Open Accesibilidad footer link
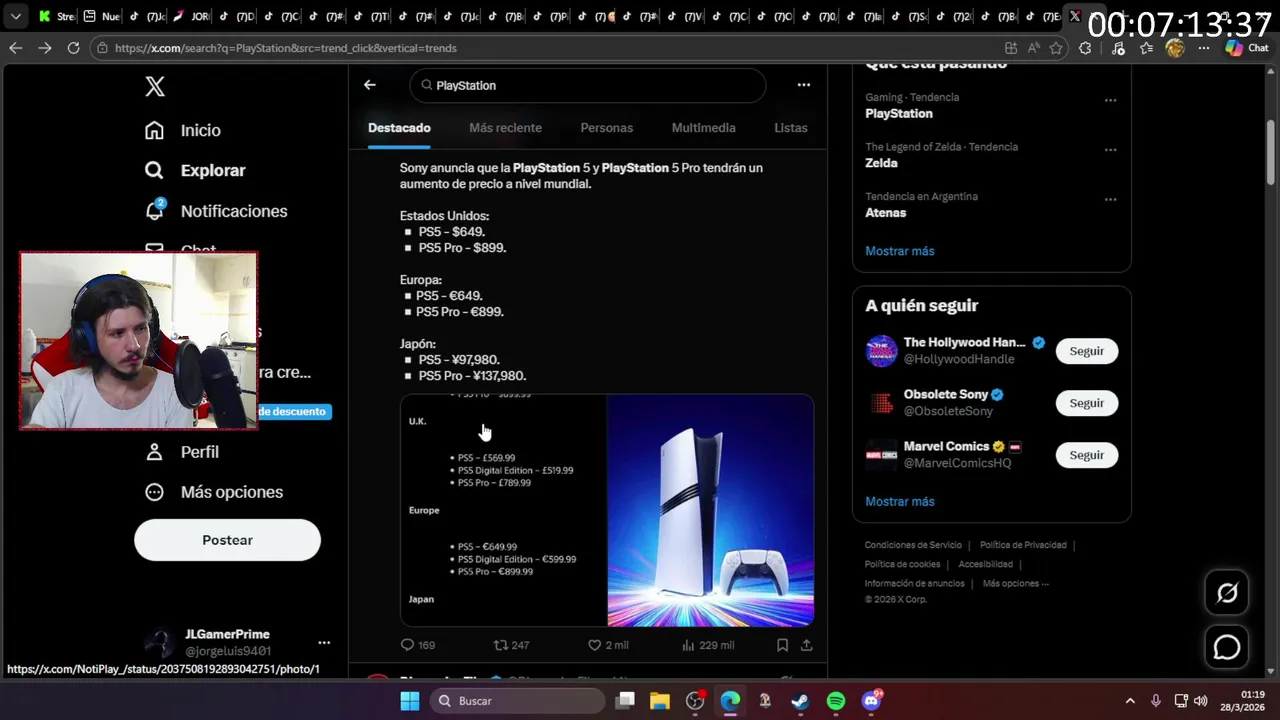Image resolution: width=1280 pixels, height=720 pixels. (x=985, y=564)
